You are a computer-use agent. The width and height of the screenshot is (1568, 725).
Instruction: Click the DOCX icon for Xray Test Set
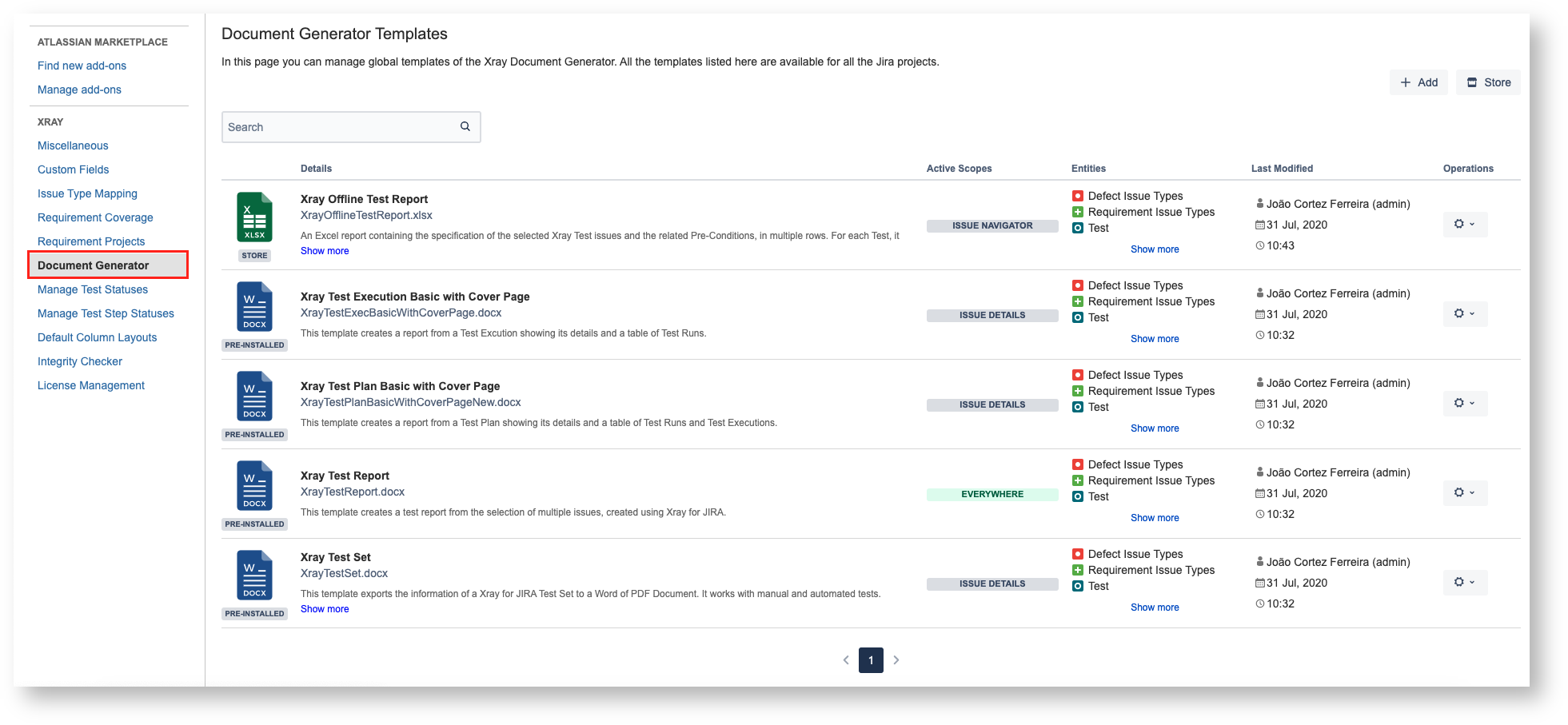pyautogui.click(x=254, y=576)
